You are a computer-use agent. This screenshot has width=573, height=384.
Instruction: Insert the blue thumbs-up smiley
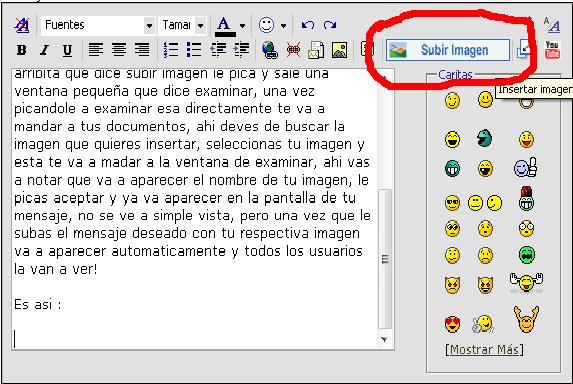(x=525, y=168)
